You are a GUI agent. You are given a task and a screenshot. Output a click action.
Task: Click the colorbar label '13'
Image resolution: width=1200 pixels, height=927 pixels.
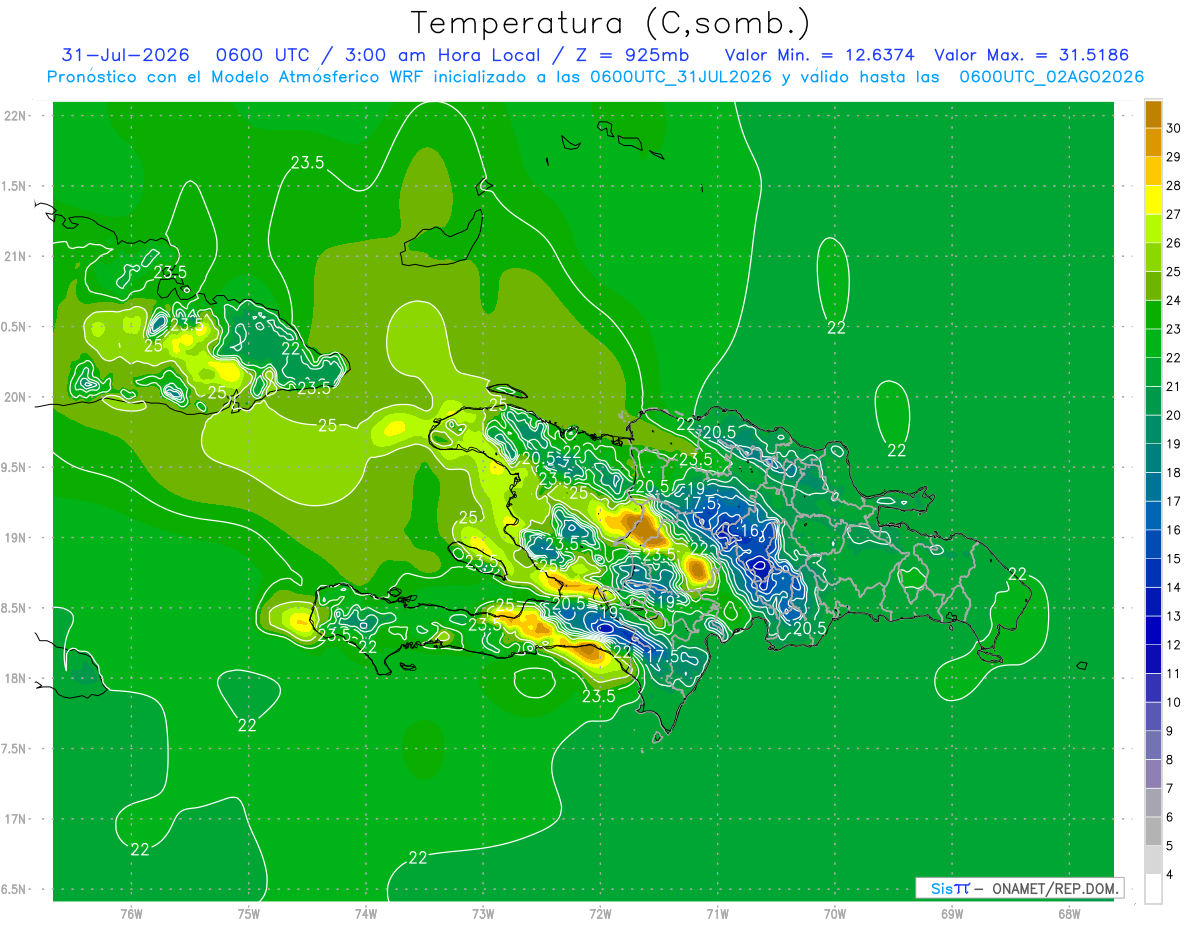coord(1173,616)
